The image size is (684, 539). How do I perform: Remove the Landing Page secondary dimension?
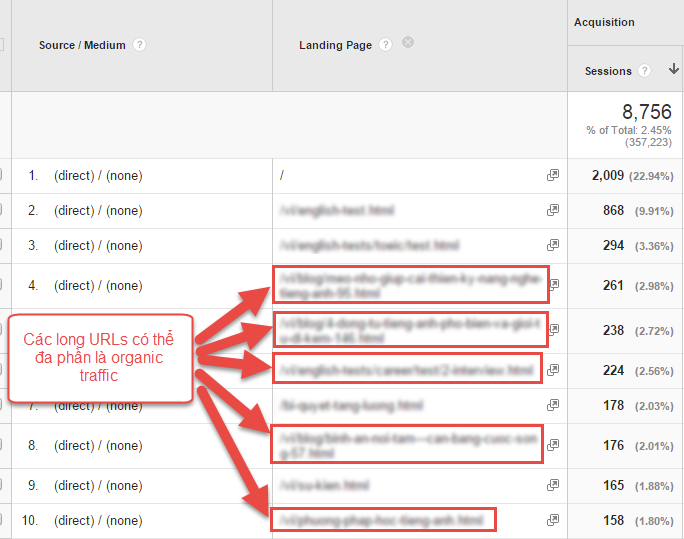(408, 42)
